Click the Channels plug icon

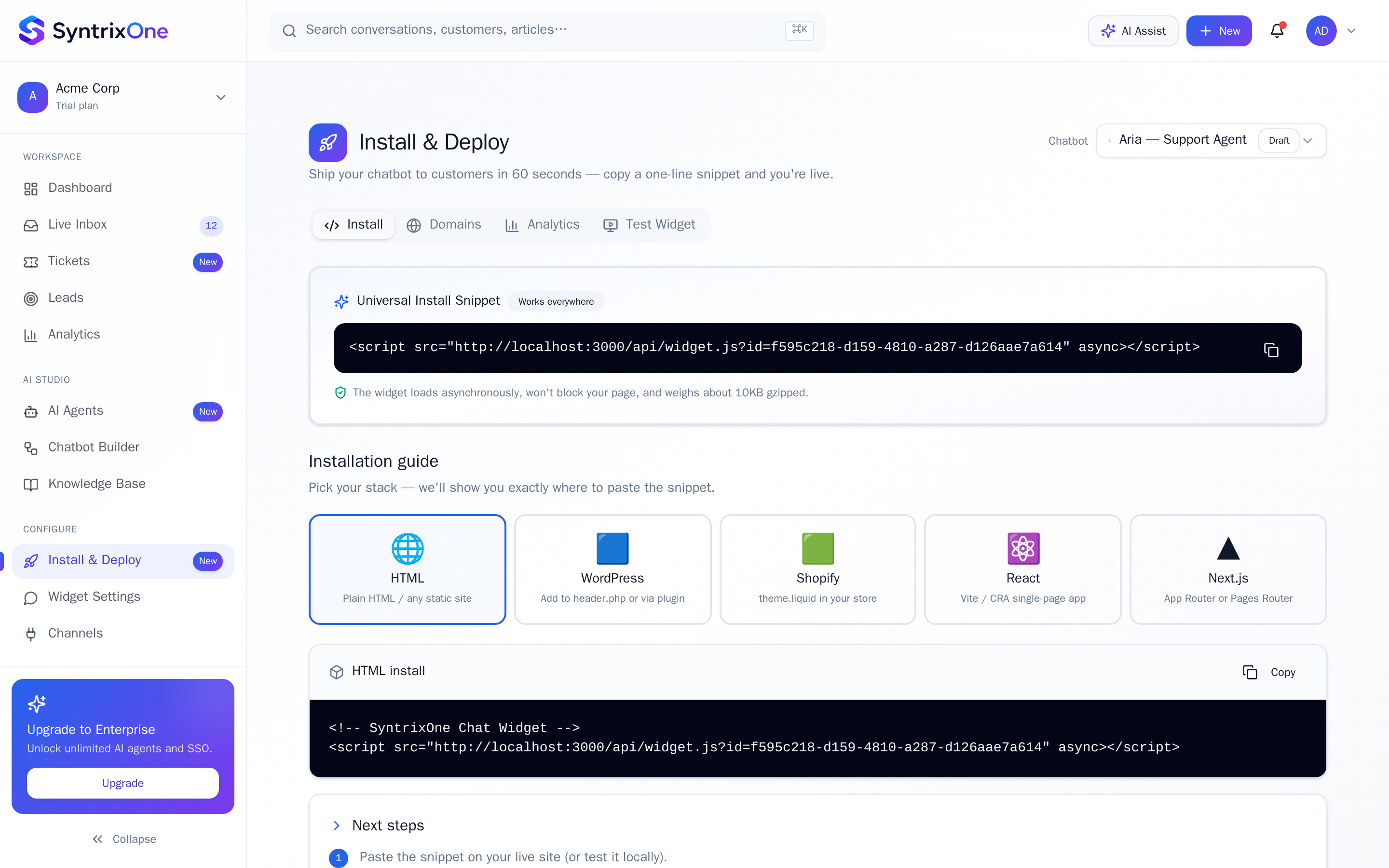click(31, 634)
